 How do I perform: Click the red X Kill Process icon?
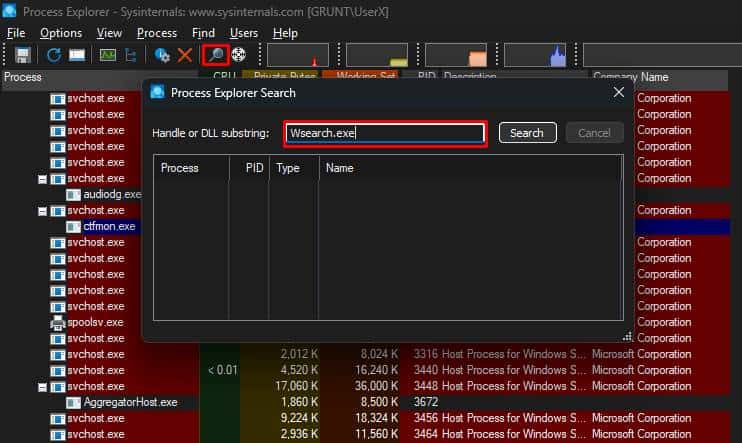pos(185,55)
